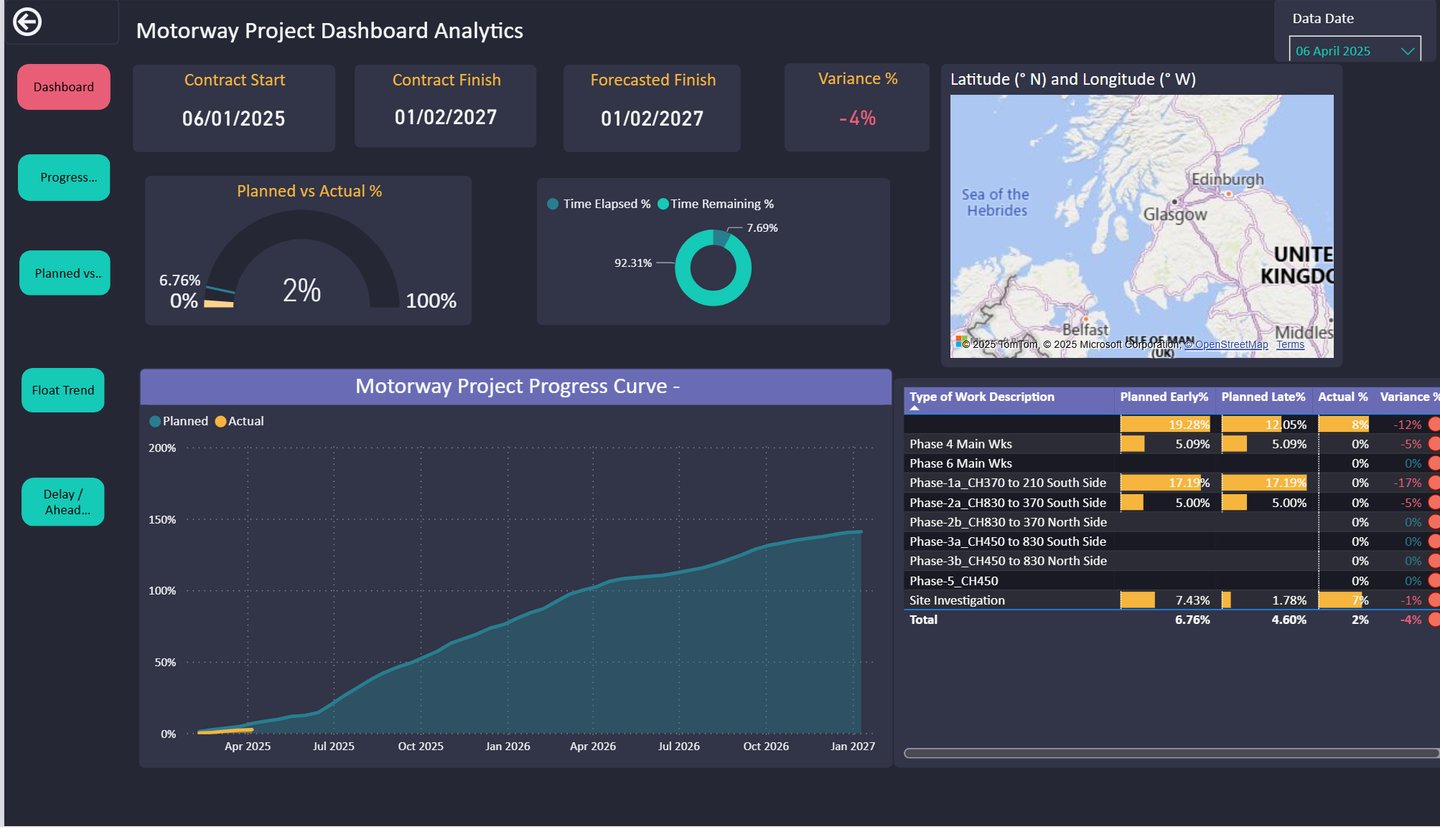
Task: Click the red variance indicator for Phase 4 Main Wks
Action: 1434,444
